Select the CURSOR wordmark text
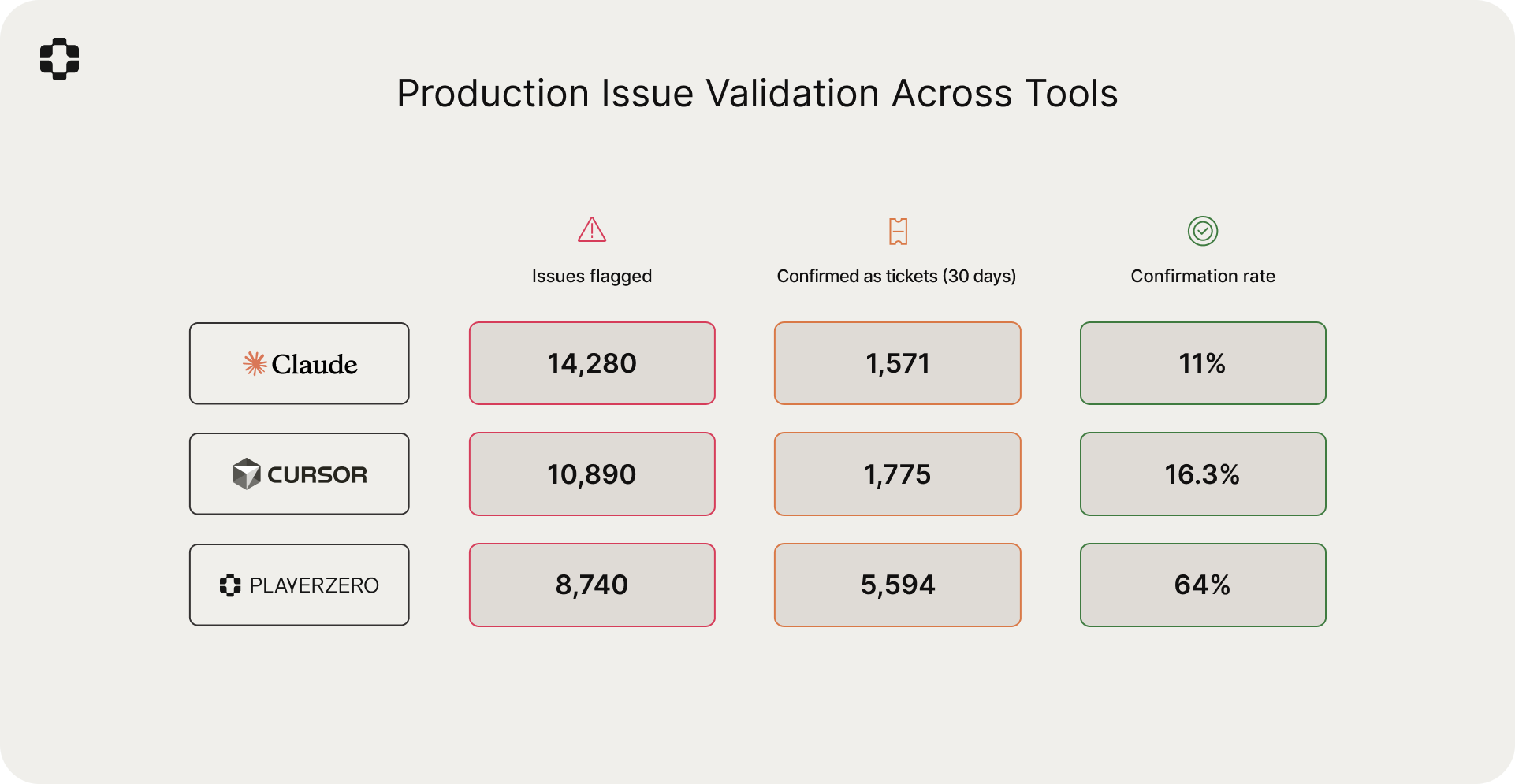 click(x=317, y=475)
